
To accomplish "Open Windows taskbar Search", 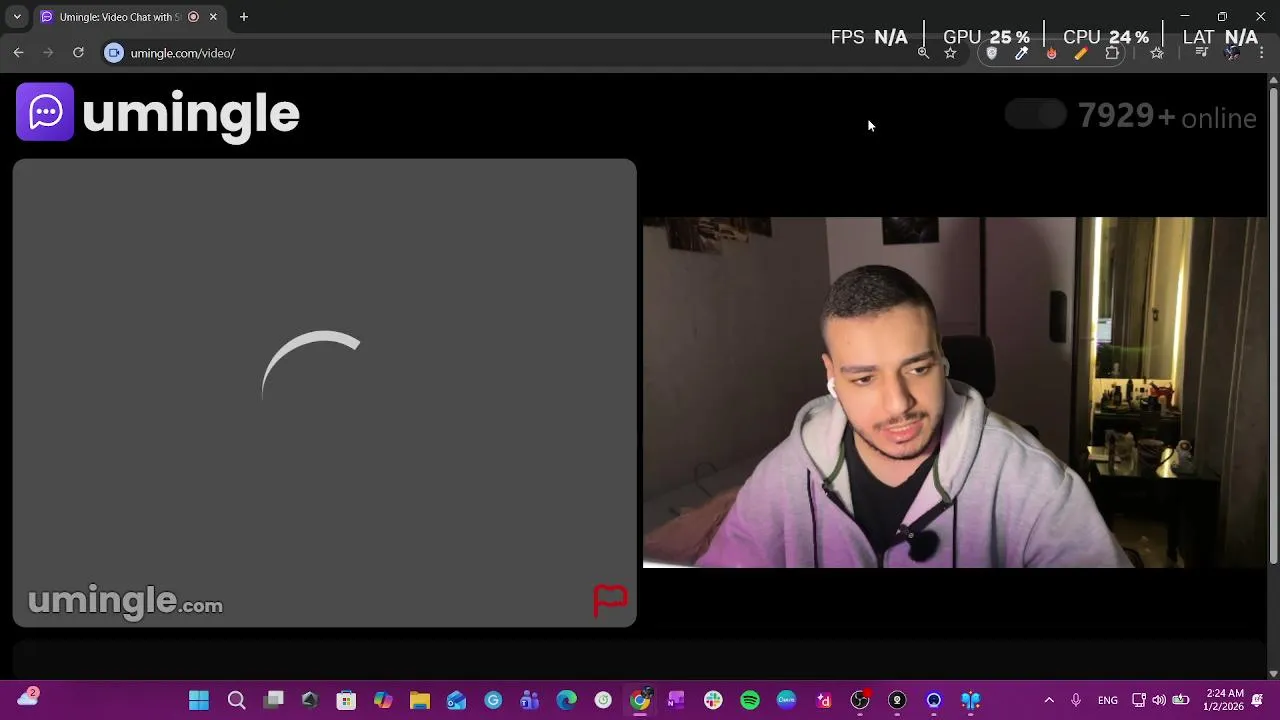I will (236, 700).
